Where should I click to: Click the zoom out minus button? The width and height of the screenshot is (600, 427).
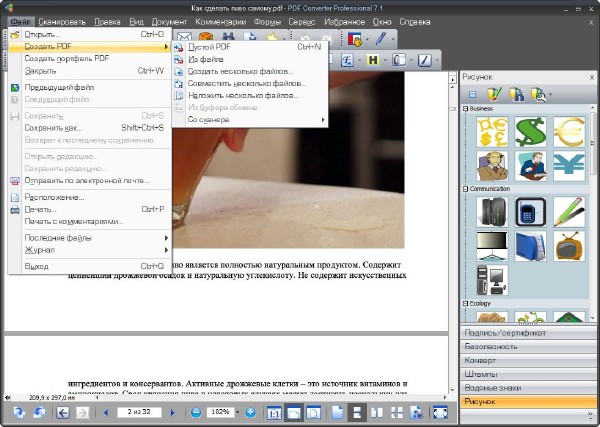coord(196,412)
